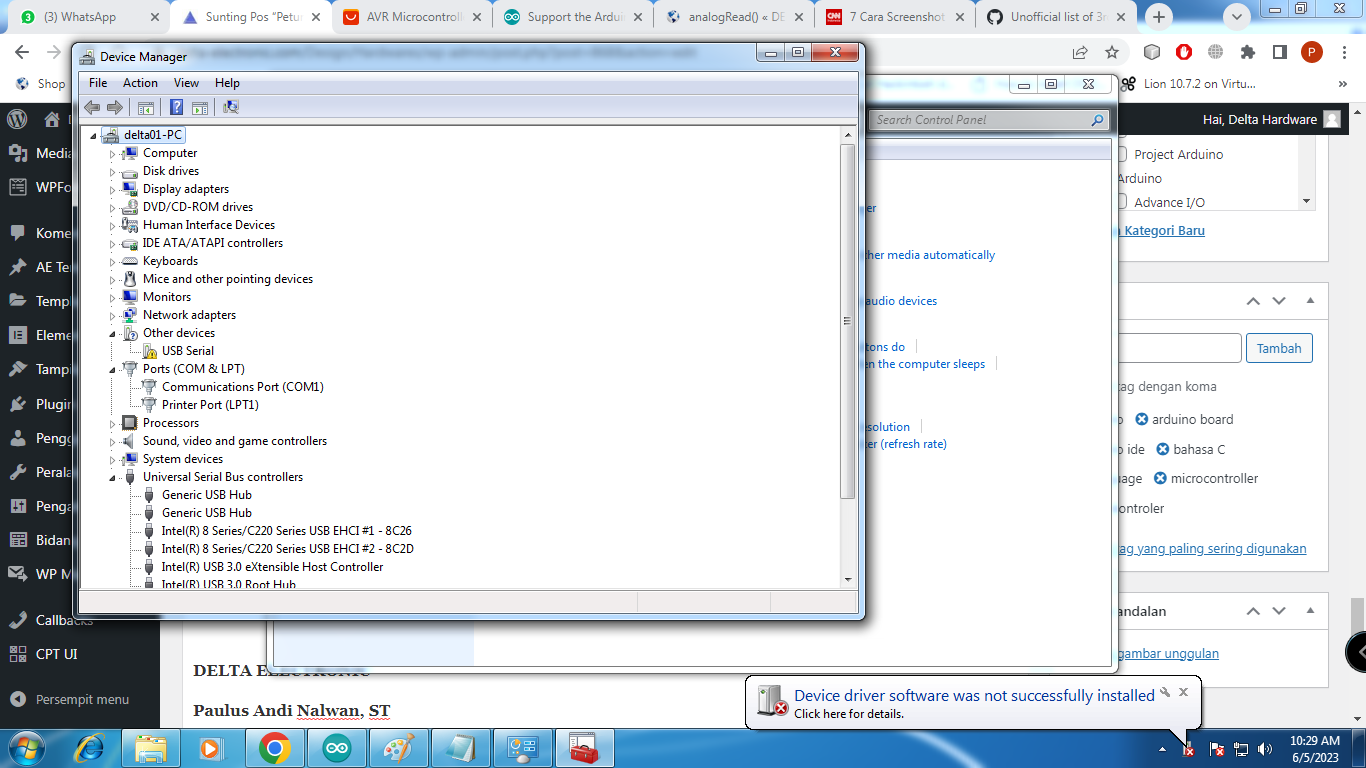
Task: Remove the arduino board tag
Action: [1142, 420]
